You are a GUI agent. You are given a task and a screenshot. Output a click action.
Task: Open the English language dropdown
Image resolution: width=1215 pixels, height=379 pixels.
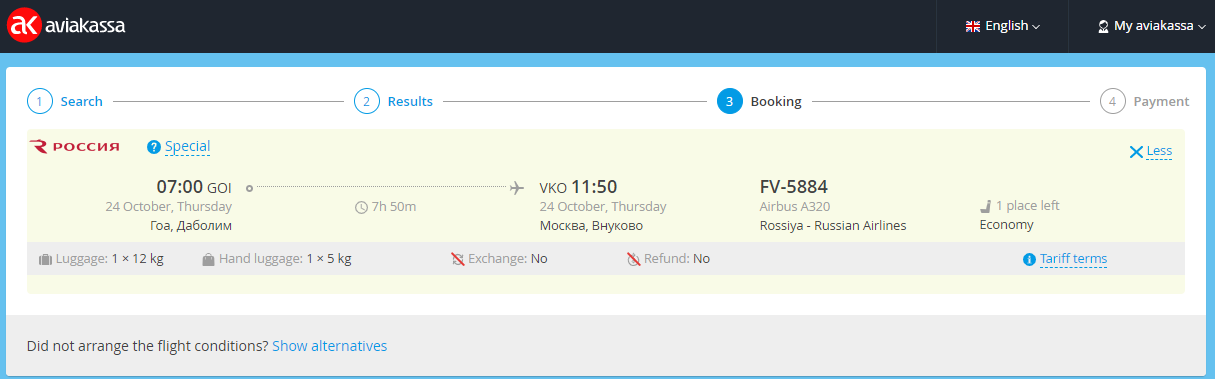point(1003,27)
